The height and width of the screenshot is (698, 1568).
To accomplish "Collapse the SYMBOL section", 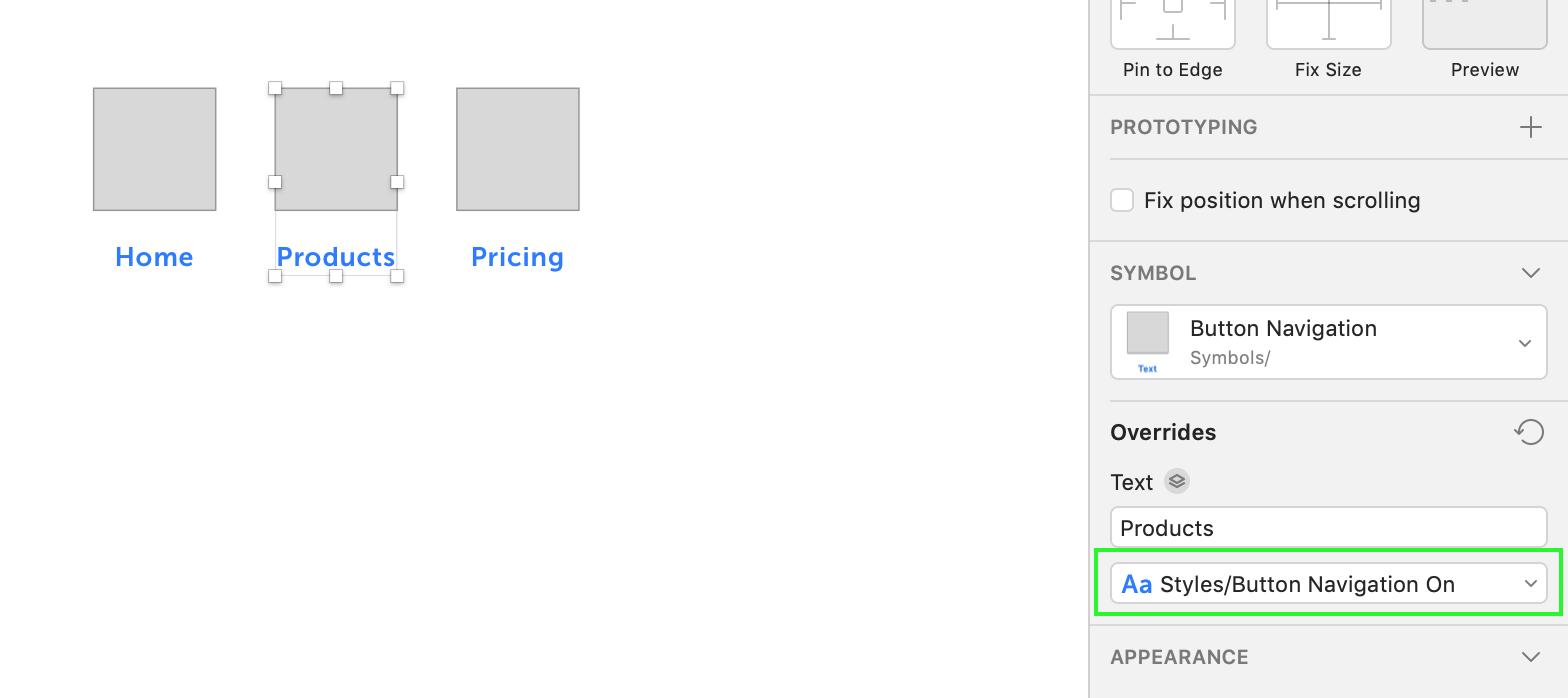I will tap(1530, 273).
